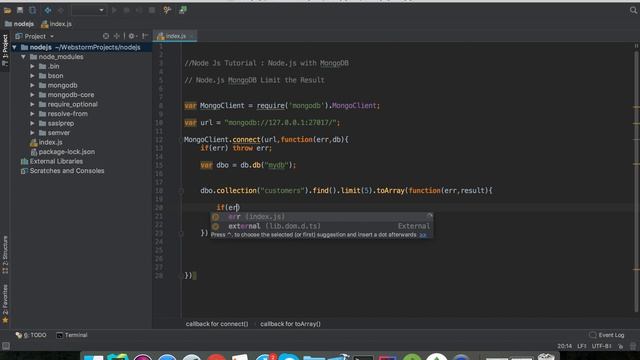Click the Run with Coverage icon

(139, 10)
